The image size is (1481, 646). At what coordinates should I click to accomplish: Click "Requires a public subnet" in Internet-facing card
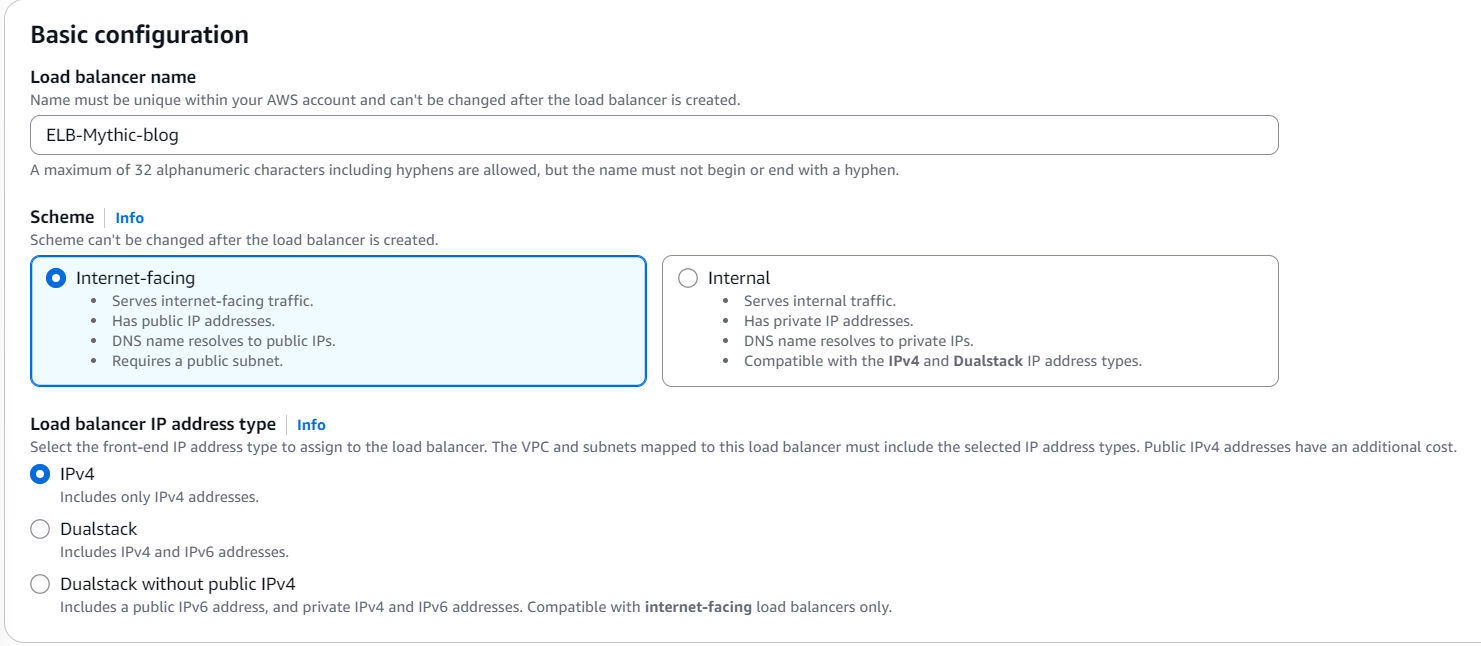tap(197, 361)
